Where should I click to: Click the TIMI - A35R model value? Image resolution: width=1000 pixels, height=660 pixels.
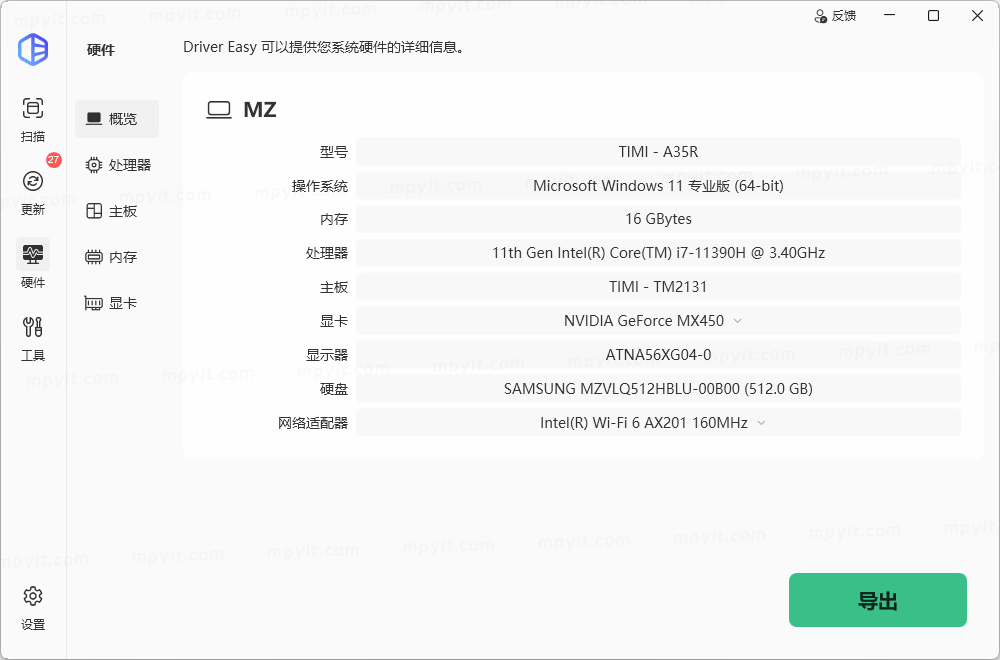click(x=658, y=152)
